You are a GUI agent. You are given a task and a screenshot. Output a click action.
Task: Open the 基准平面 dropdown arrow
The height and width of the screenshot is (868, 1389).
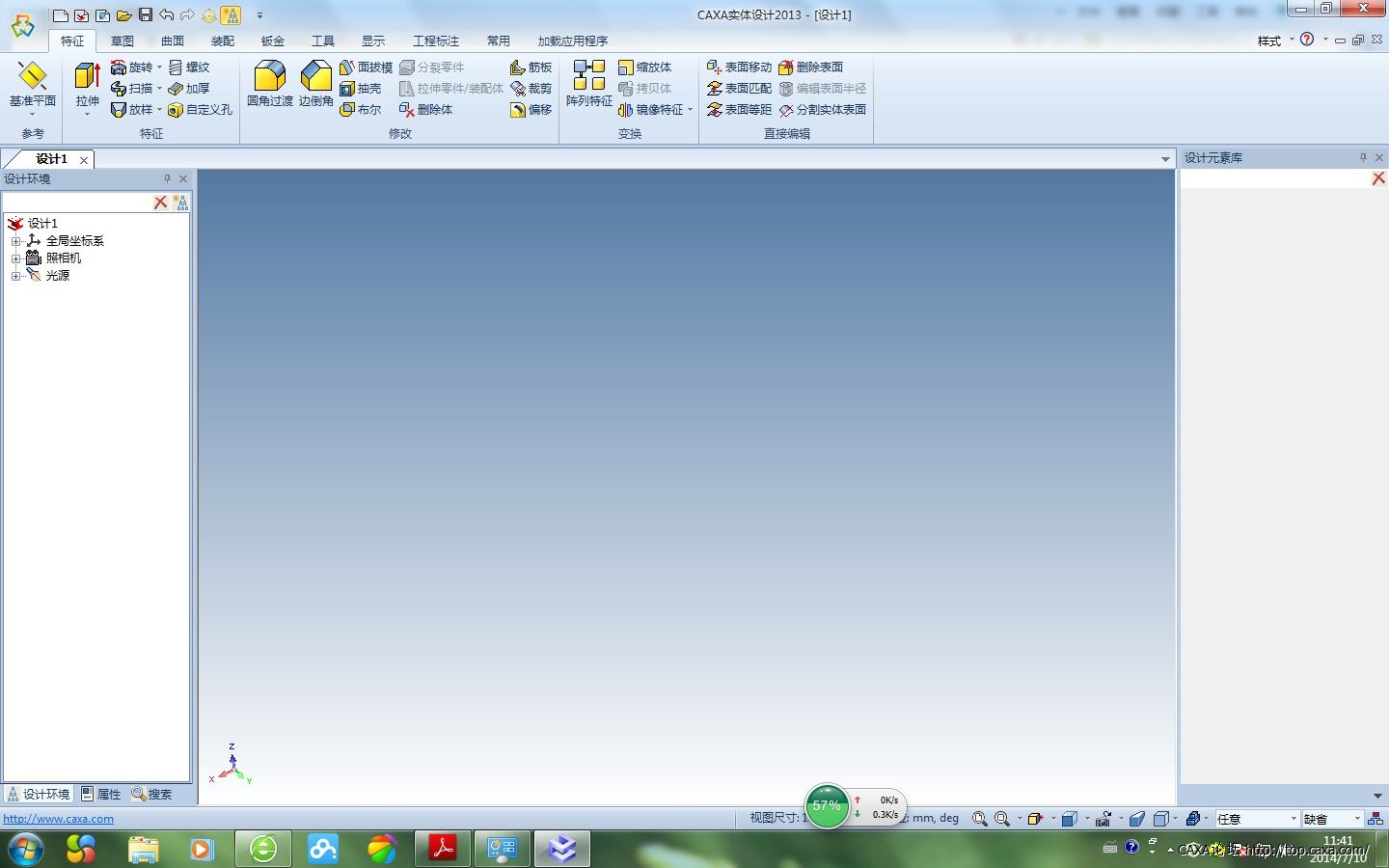32,114
